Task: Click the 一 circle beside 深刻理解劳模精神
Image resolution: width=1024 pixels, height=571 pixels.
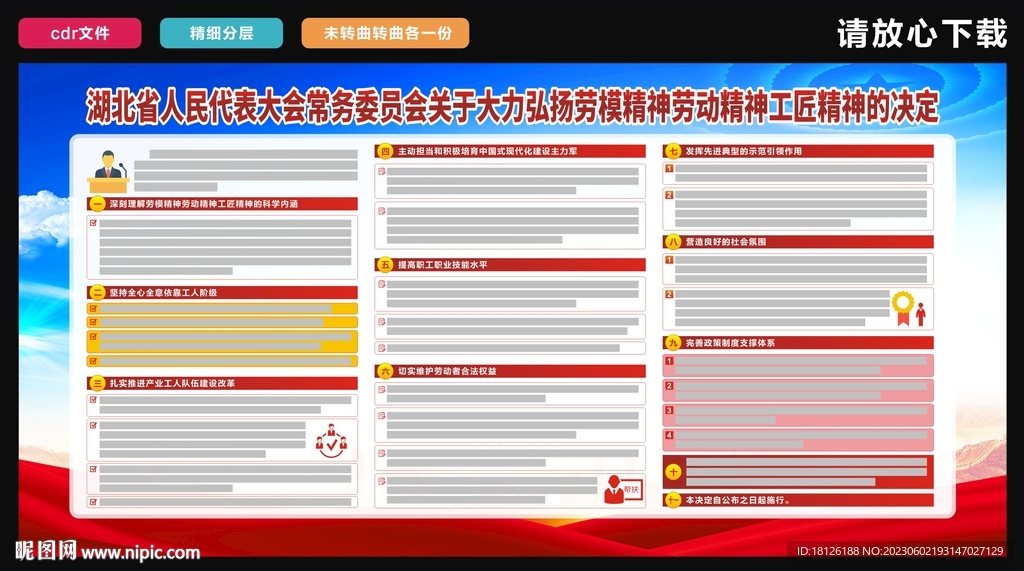Action: click(97, 204)
